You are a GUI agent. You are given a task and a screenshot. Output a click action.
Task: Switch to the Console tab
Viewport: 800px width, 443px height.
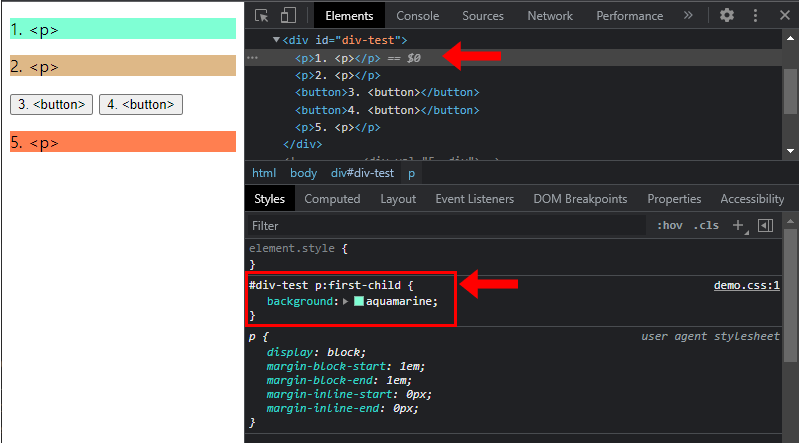pyautogui.click(x=417, y=15)
